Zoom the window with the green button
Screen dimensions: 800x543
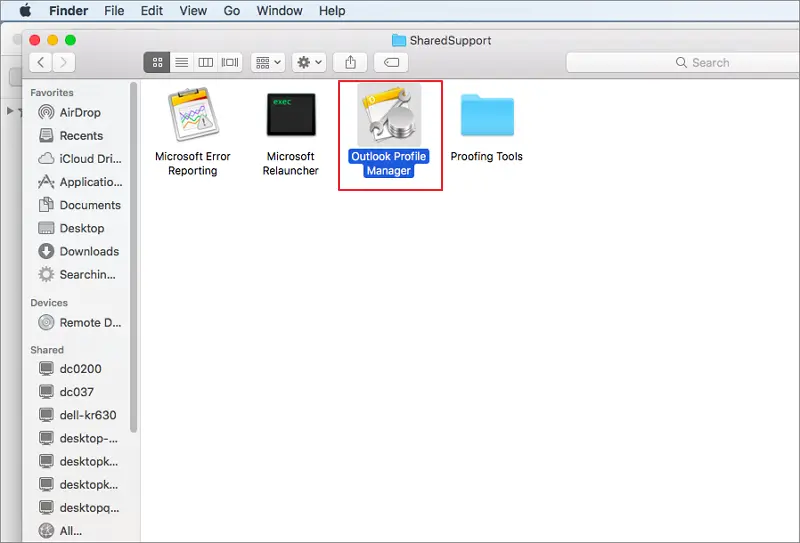tap(70, 40)
